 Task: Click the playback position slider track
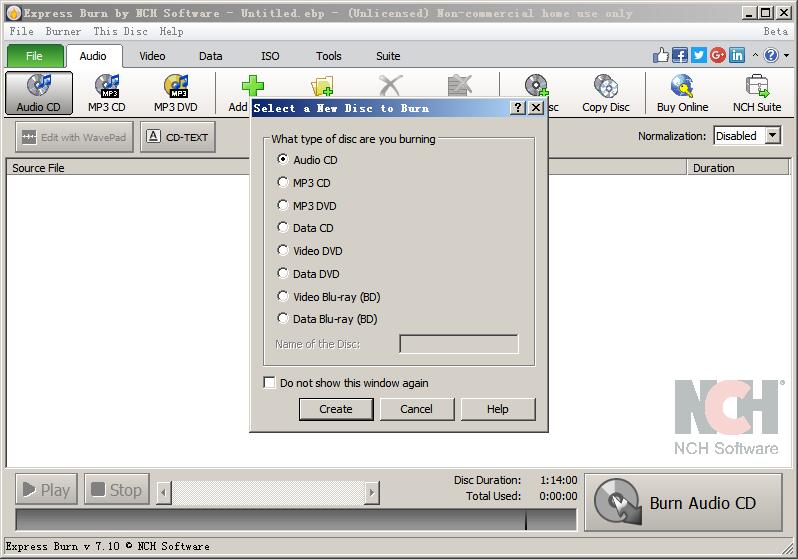(268, 492)
